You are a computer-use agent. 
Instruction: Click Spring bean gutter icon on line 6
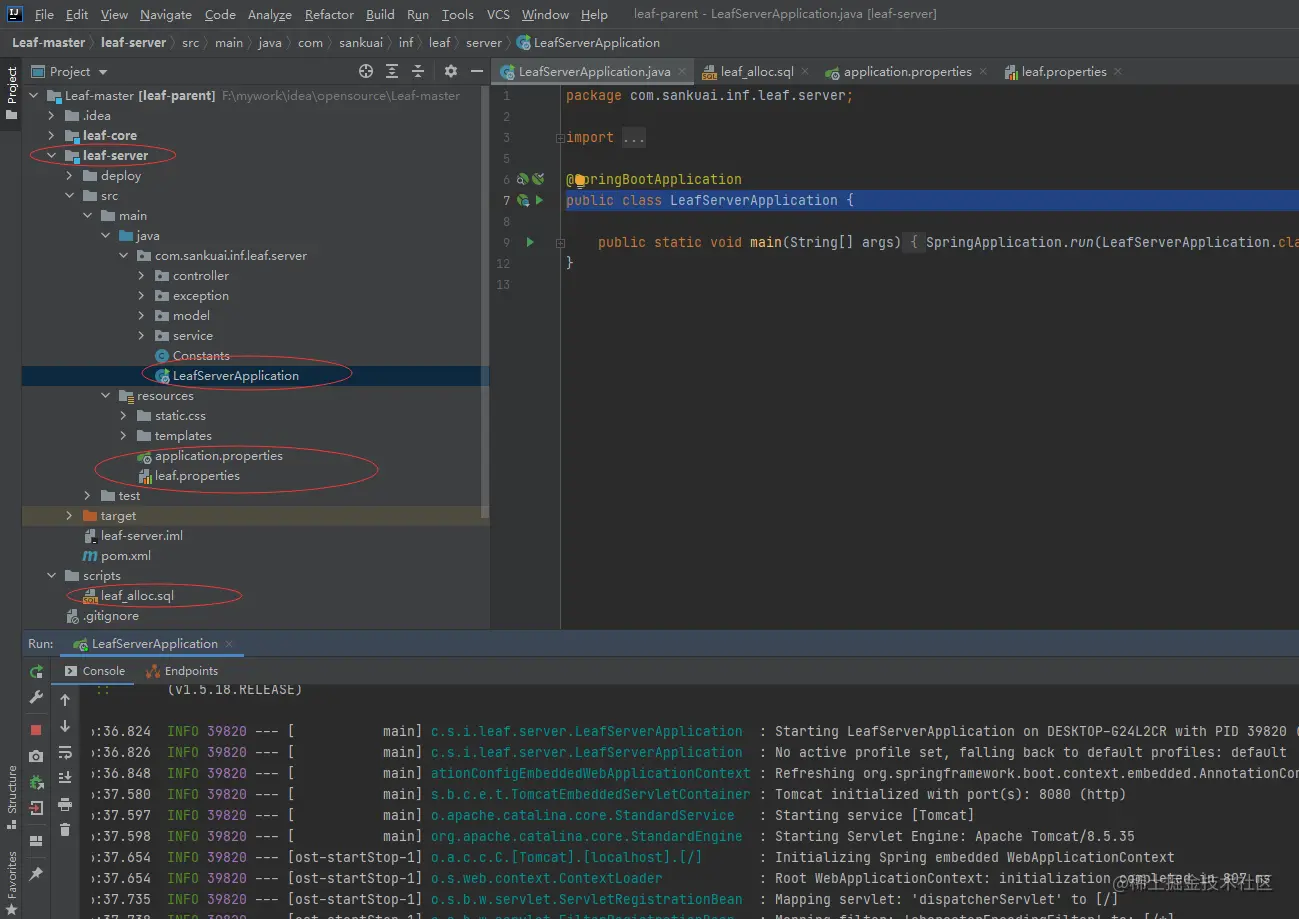click(x=522, y=179)
